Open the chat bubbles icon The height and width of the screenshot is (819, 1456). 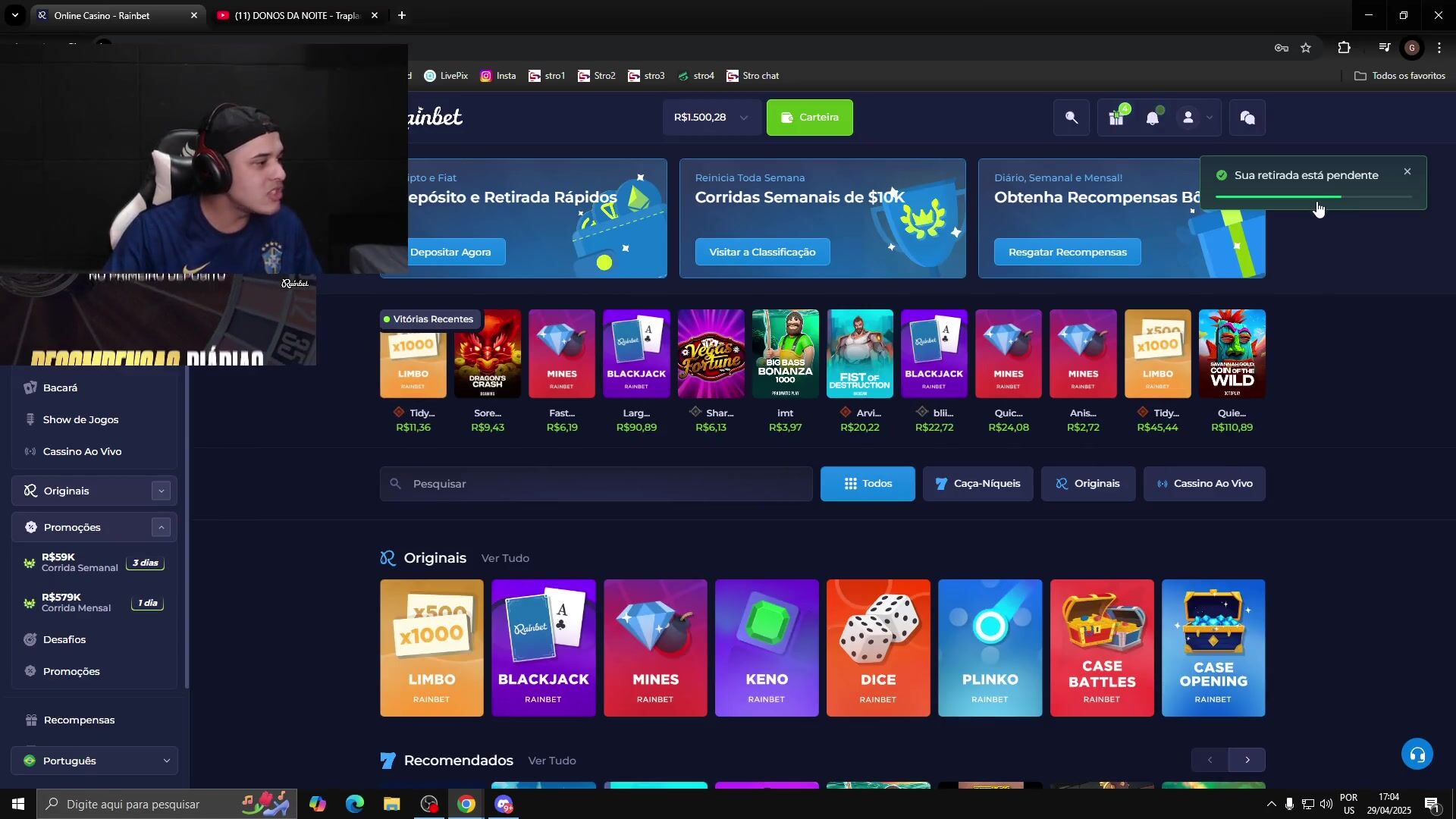click(x=1247, y=118)
